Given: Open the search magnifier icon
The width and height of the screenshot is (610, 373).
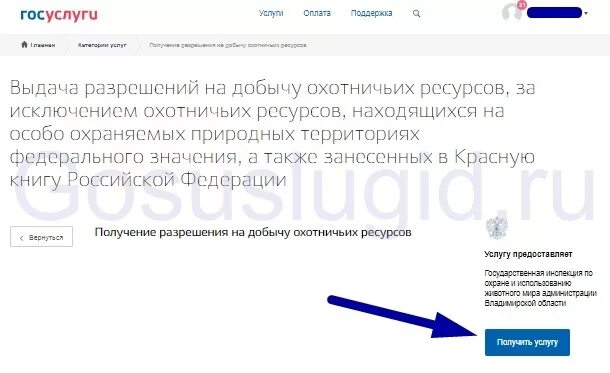Looking at the screenshot, I should click(x=416, y=14).
